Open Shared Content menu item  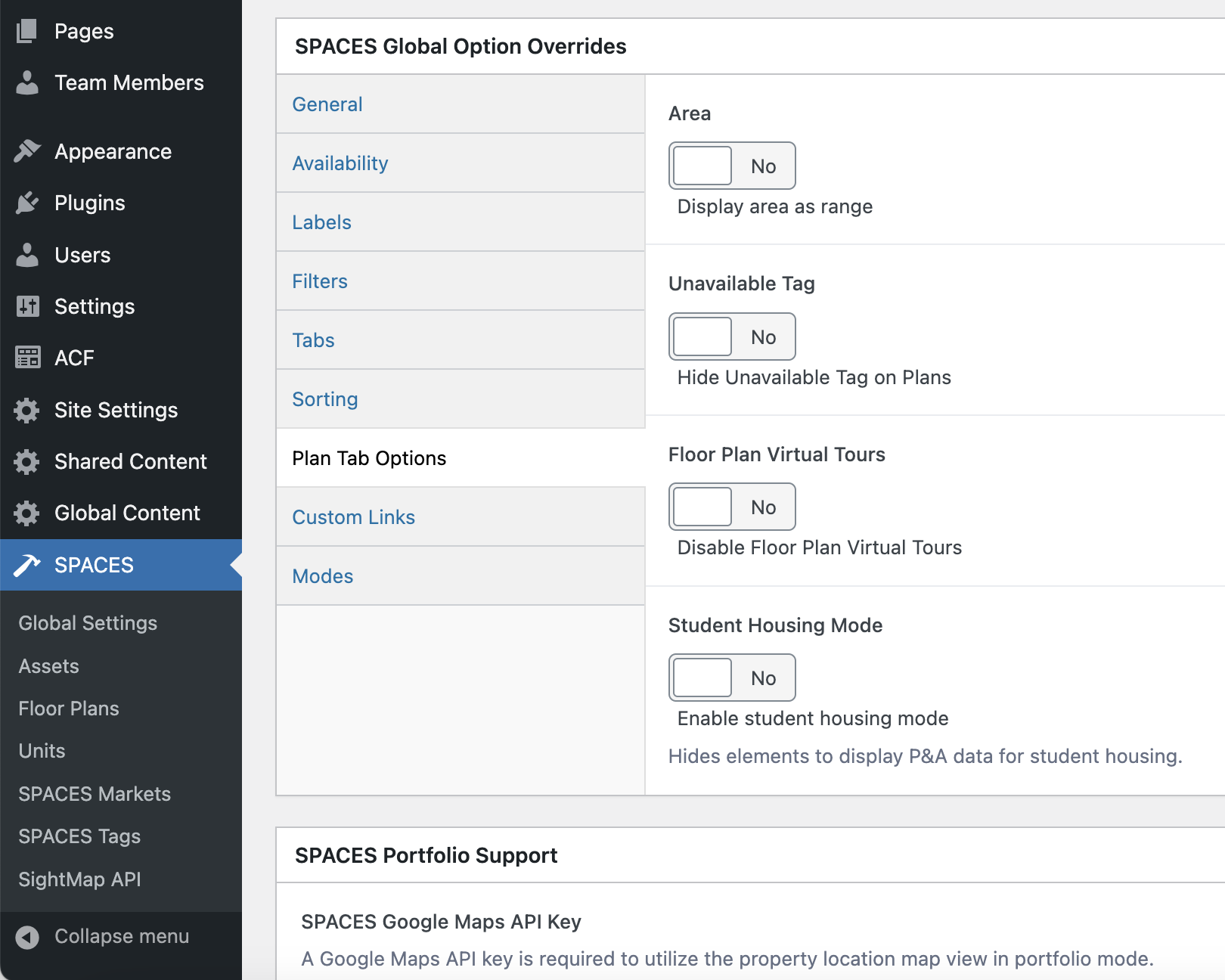(121, 461)
